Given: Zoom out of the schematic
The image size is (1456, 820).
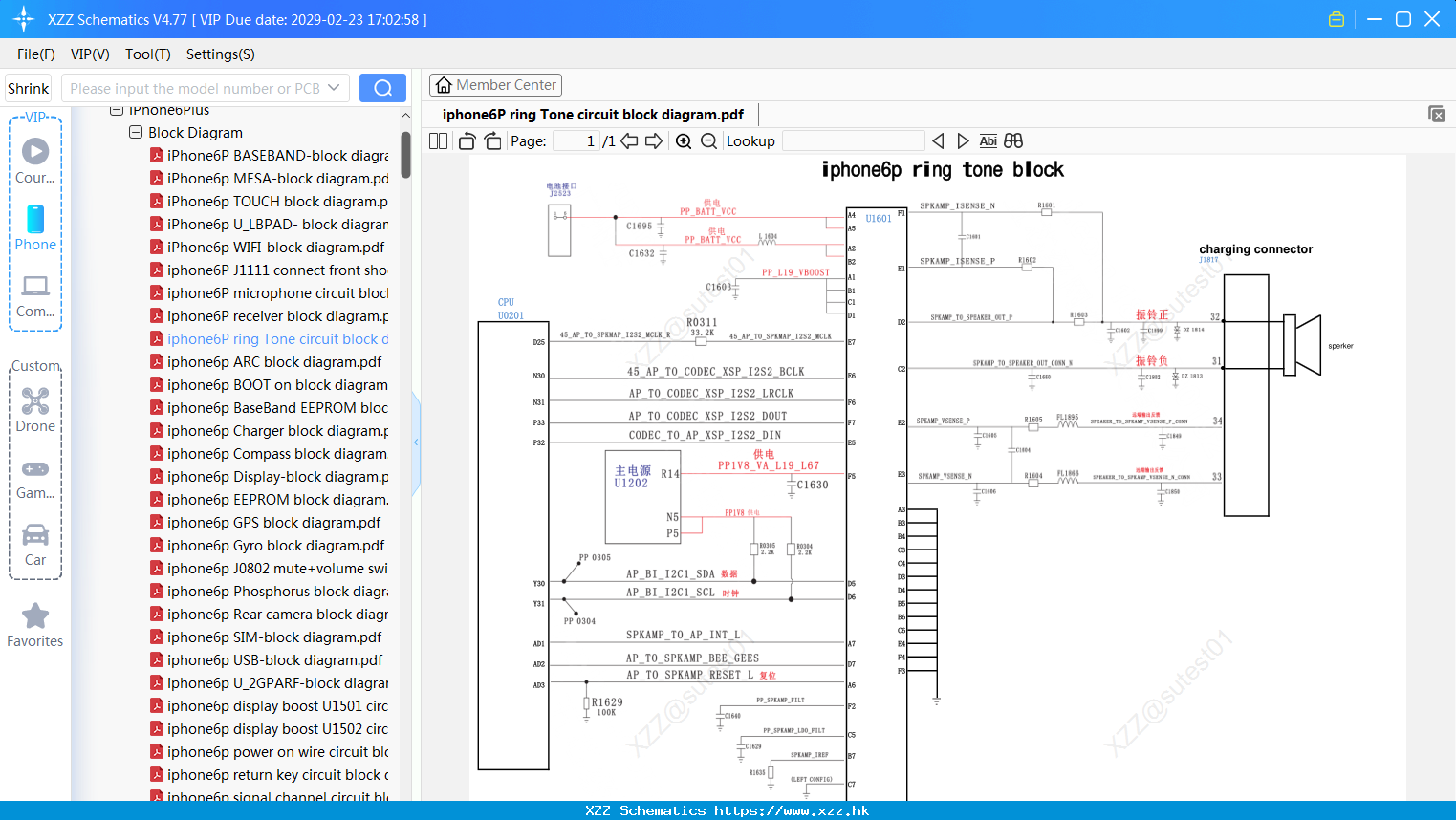Looking at the screenshot, I should coord(708,140).
